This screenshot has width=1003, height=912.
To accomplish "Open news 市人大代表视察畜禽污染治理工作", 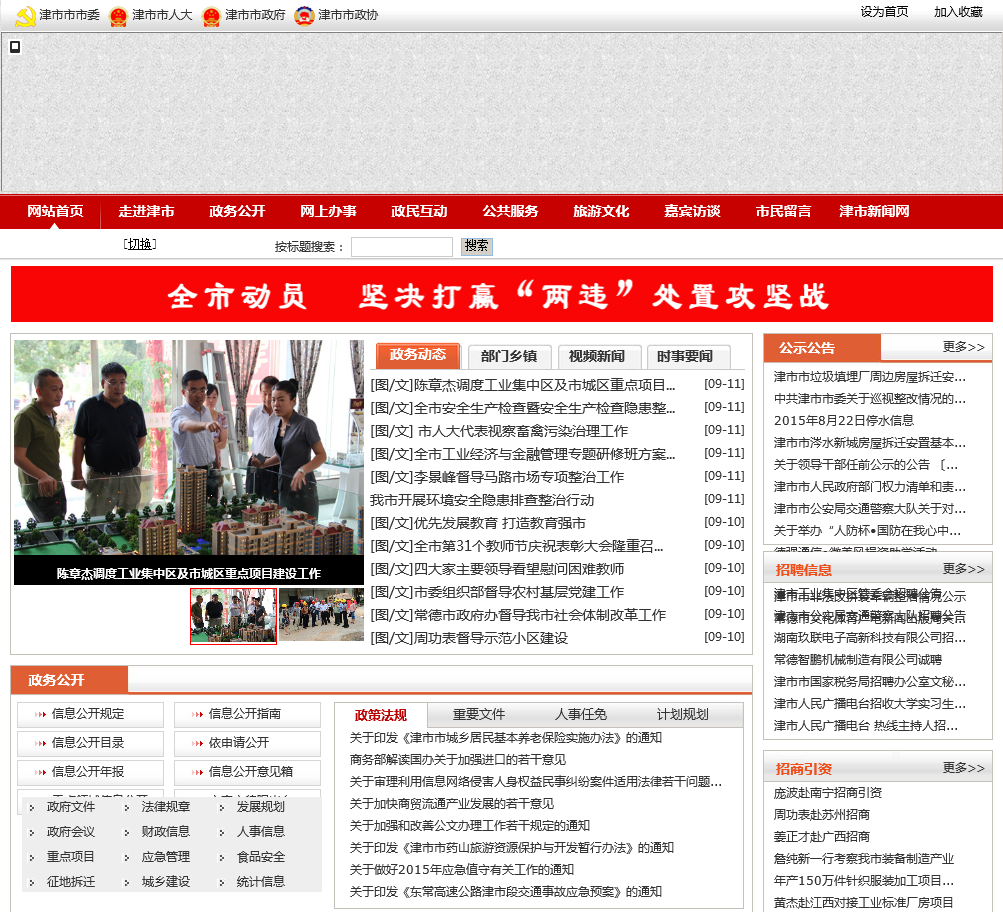I will click(x=499, y=431).
